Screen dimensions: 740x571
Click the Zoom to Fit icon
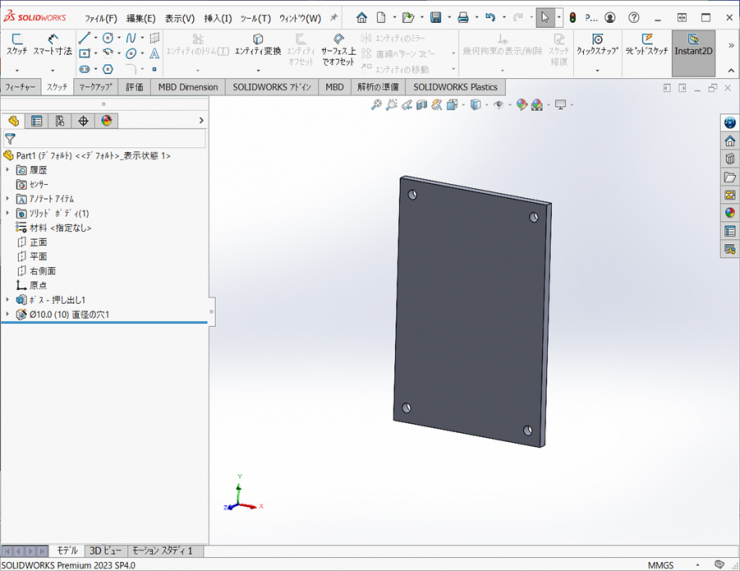point(377,105)
